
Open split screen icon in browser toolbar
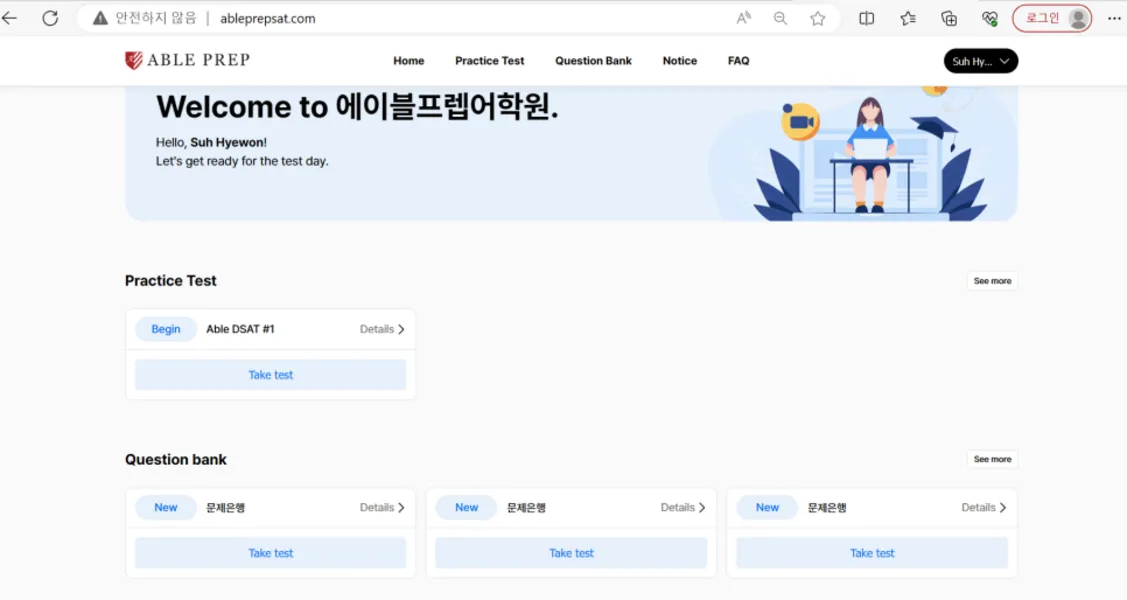867,19
